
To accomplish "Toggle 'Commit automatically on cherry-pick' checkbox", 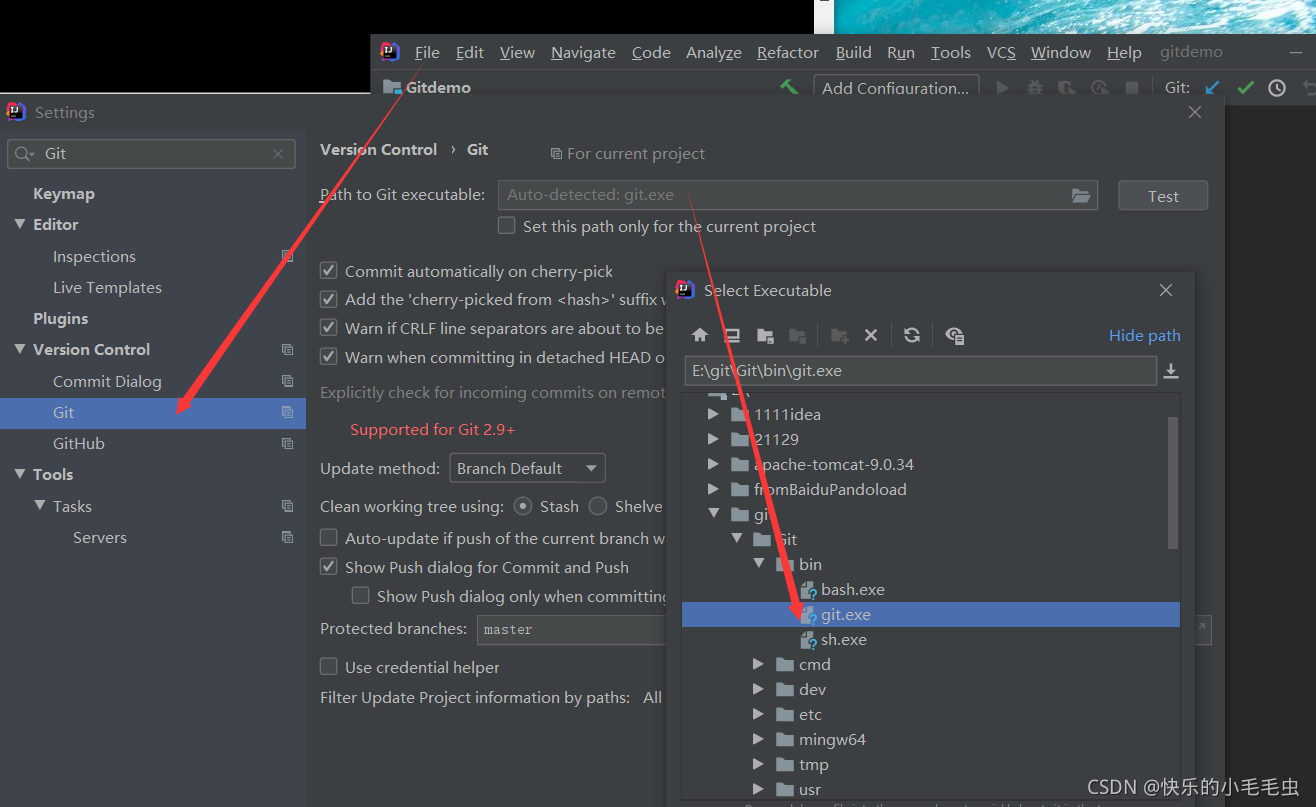I will [x=328, y=271].
